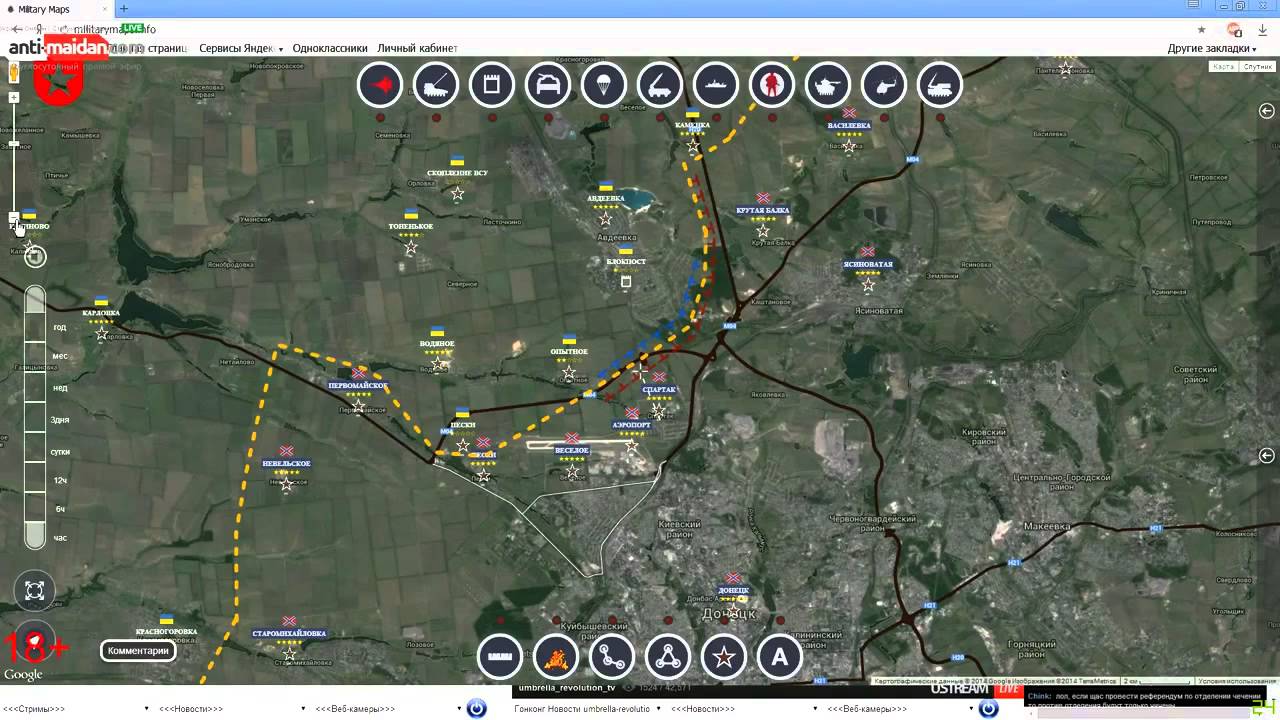
Task: Set timeline slider to 3дня
Action: [60, 420]
